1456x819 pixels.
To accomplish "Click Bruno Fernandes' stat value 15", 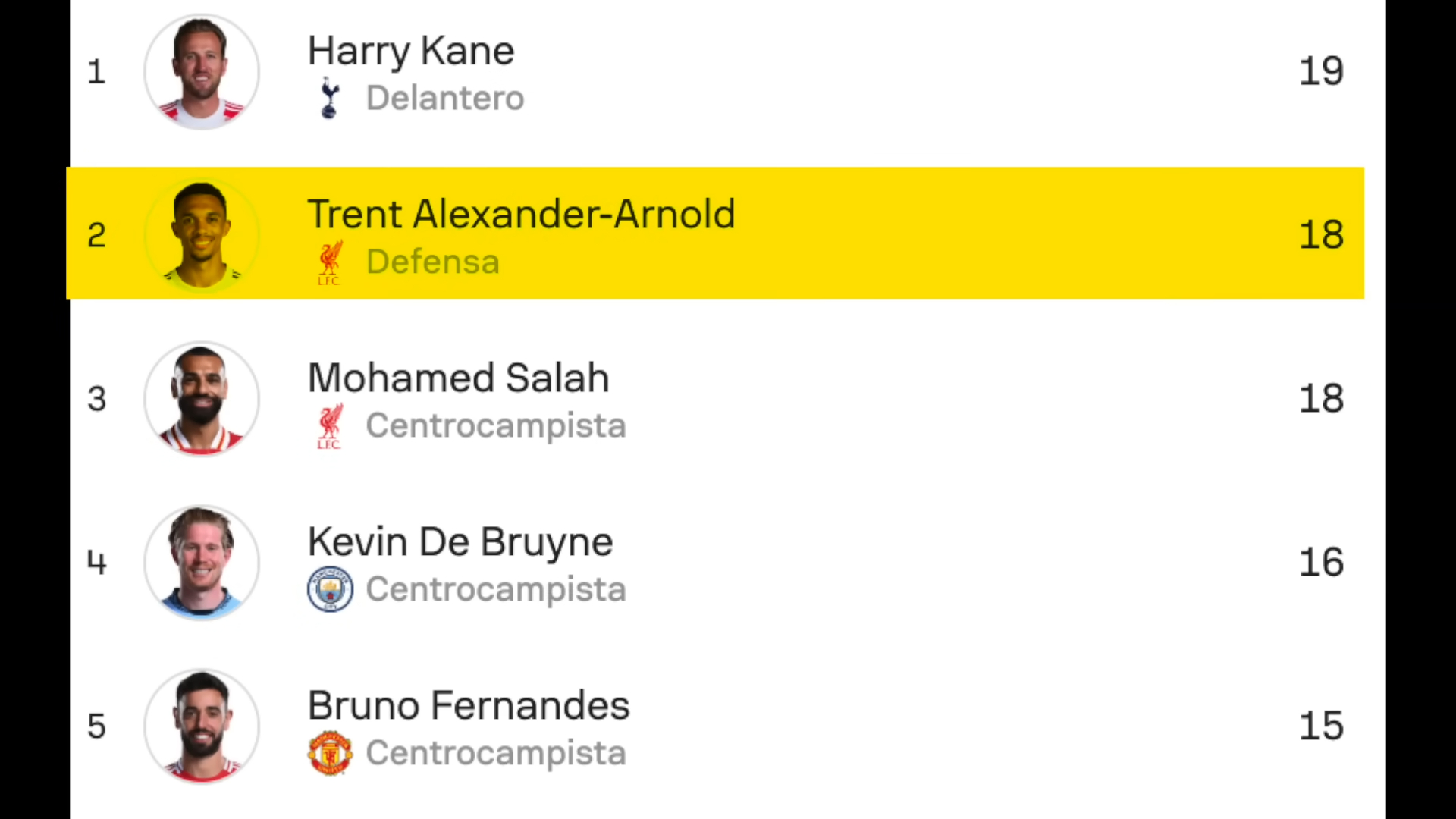I will (1322, 726).
